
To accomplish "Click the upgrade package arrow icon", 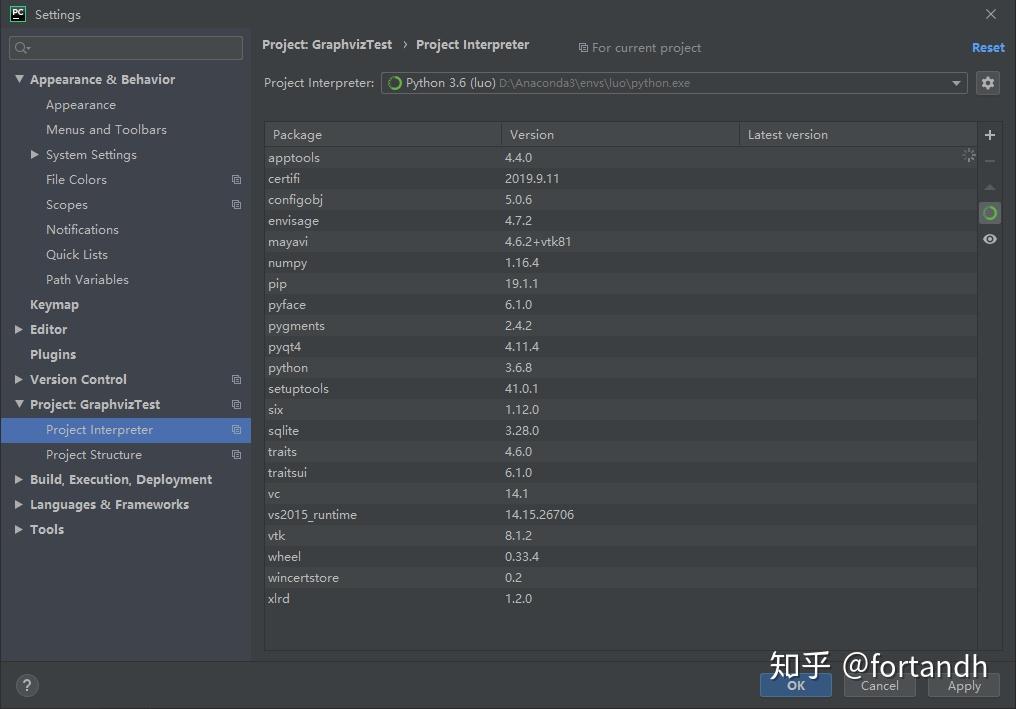I will click(x=989, y=186).
